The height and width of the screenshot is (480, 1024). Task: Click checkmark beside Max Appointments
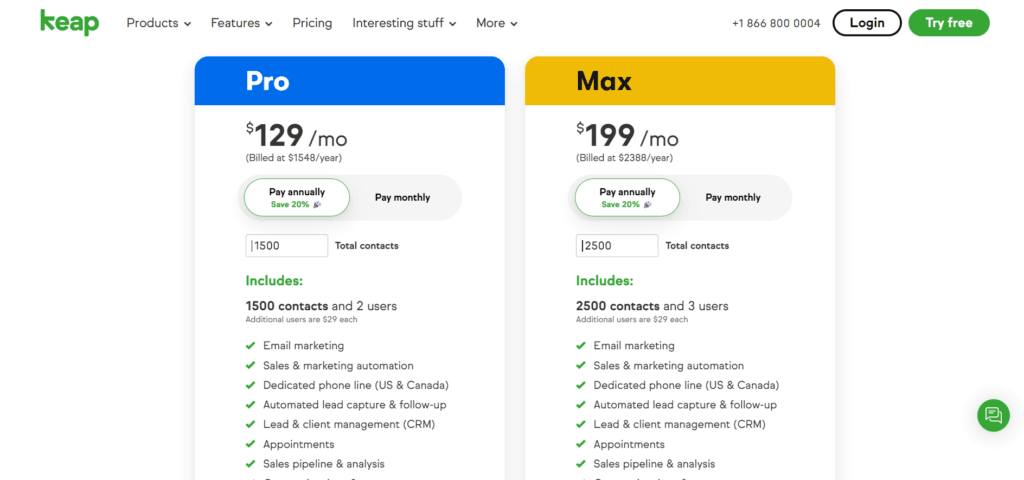click(581, 444)
